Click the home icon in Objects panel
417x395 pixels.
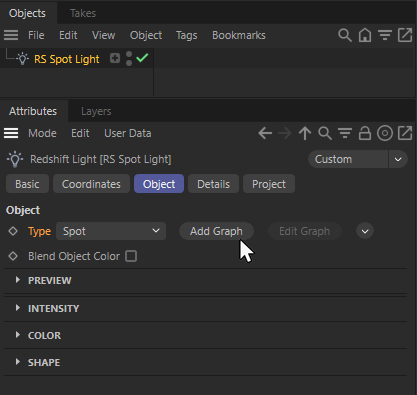point(365,35)
